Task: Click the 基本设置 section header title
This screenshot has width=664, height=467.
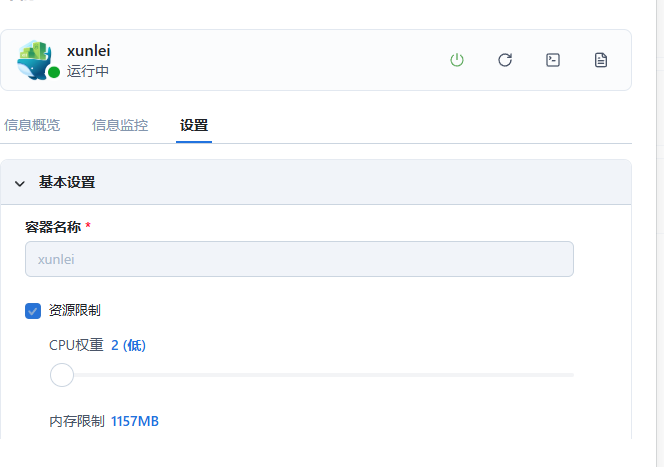Action: coord(67,183)
